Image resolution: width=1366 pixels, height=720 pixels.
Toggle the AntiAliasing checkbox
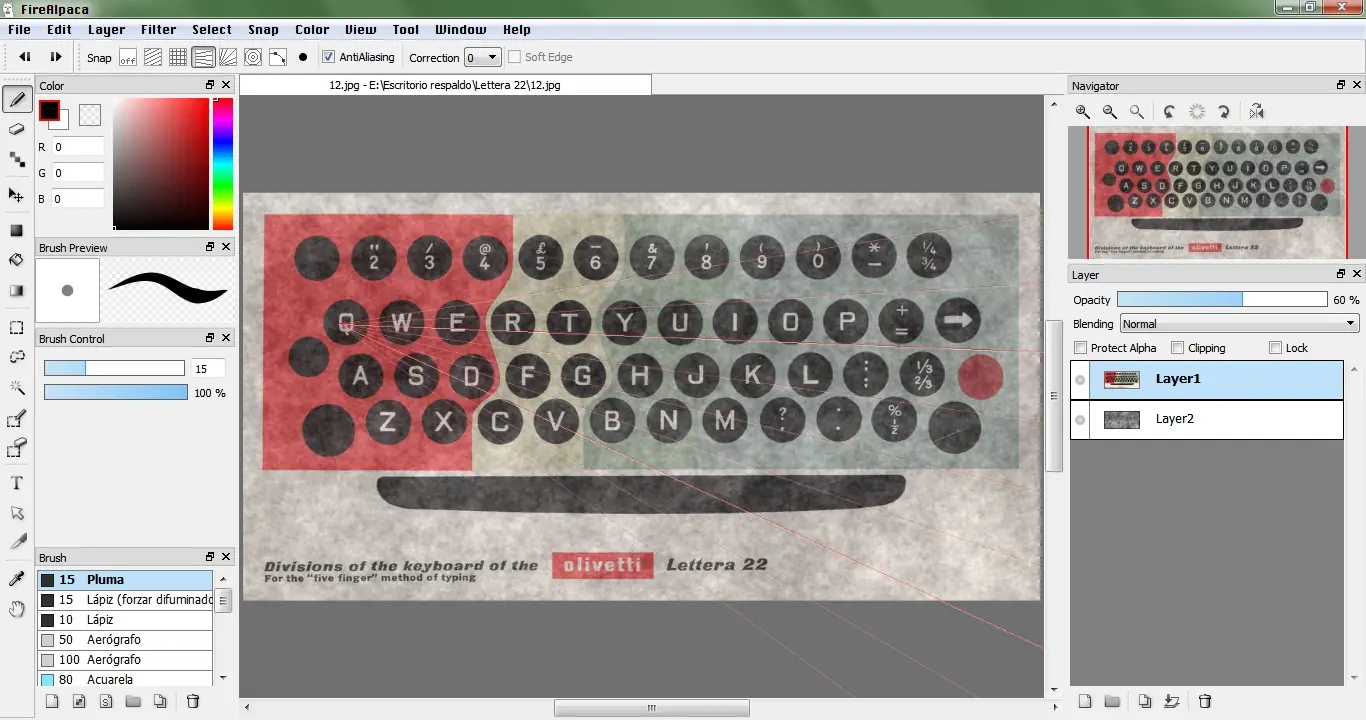pos(329,57)
